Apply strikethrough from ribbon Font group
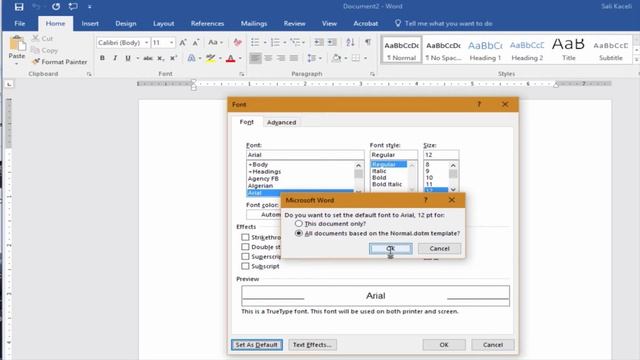 (148, 58)
